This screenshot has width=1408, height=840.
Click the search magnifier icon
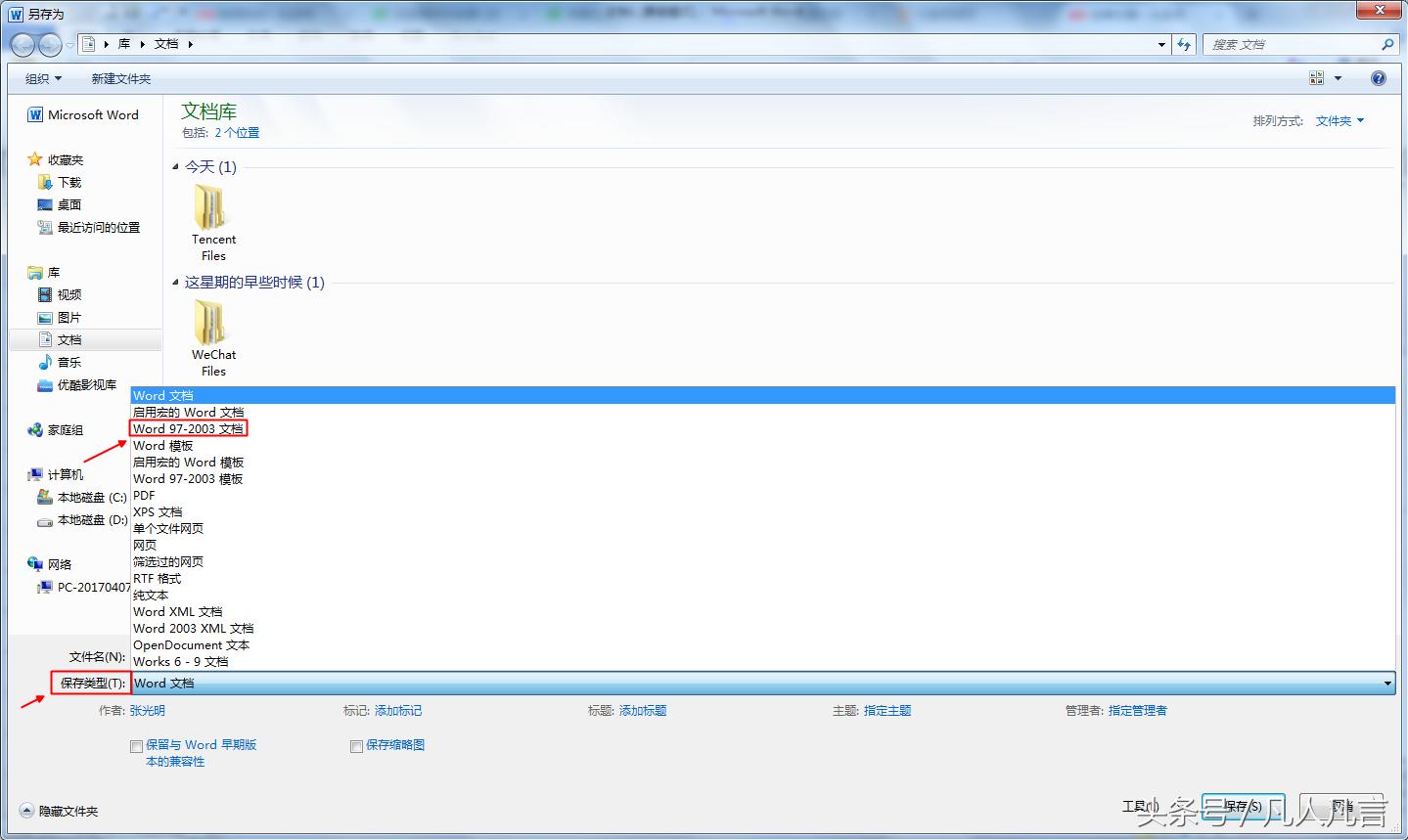(x=1386, y=44)
